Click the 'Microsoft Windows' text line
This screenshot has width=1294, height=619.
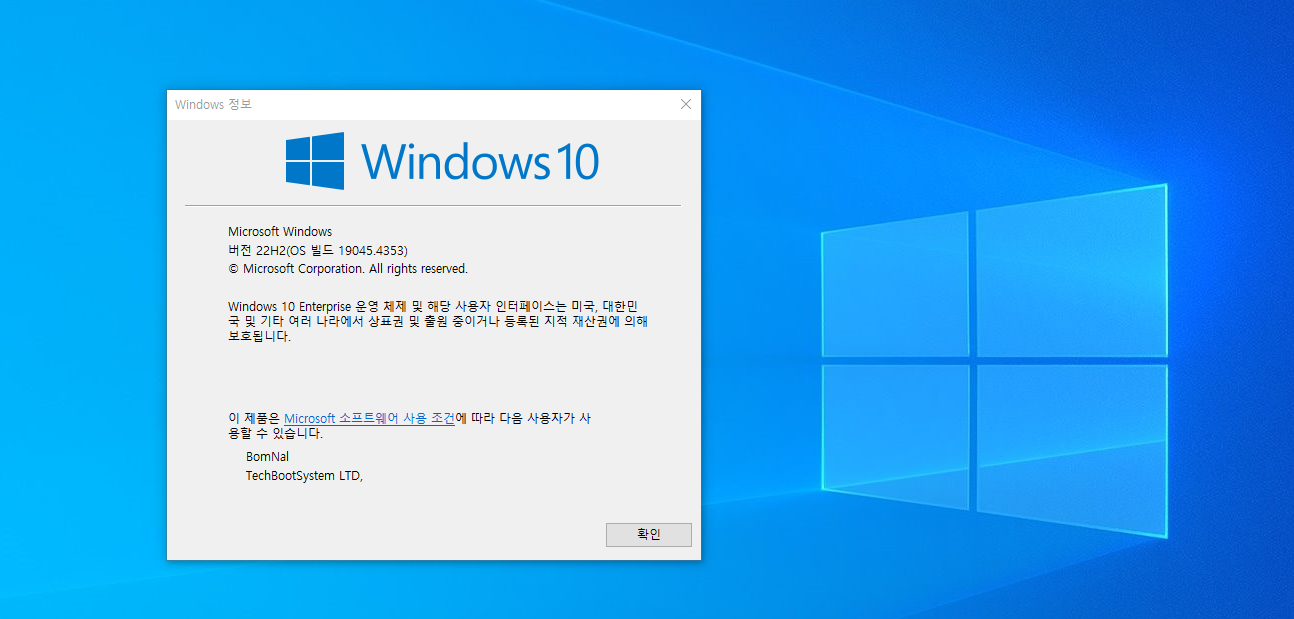280,232
